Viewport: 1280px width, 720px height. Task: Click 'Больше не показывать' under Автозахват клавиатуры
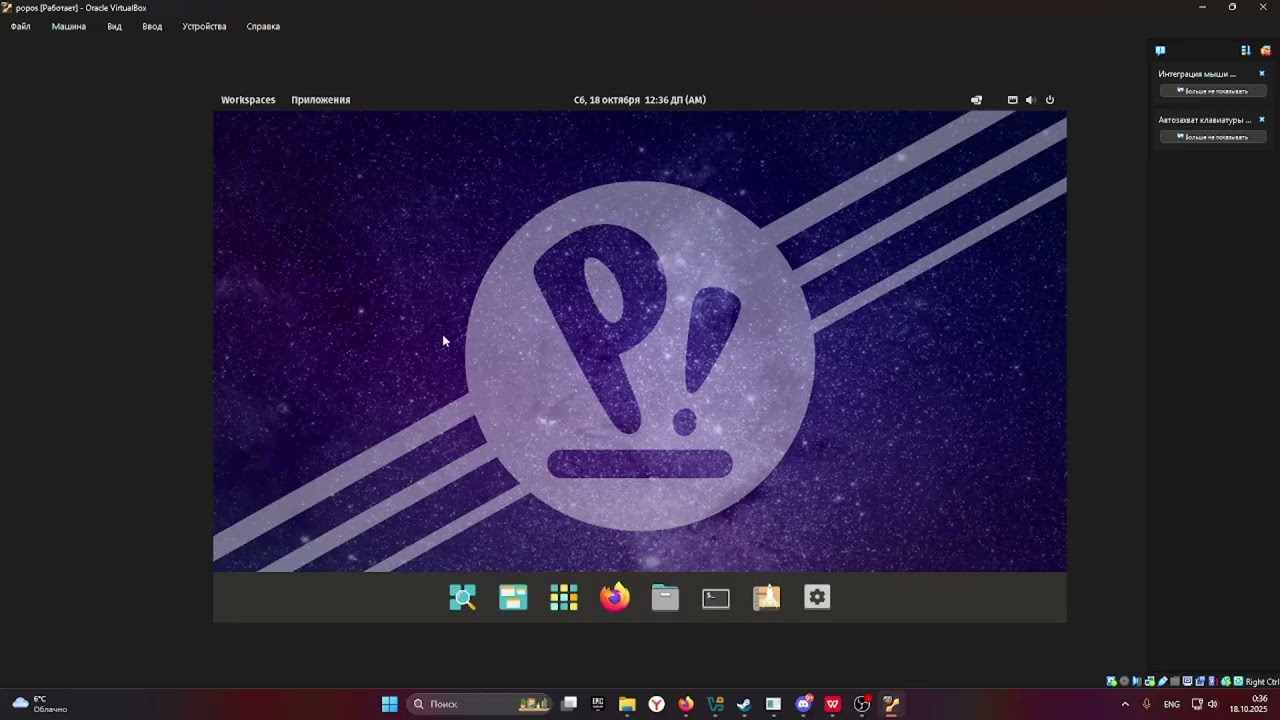[1213, 137]
